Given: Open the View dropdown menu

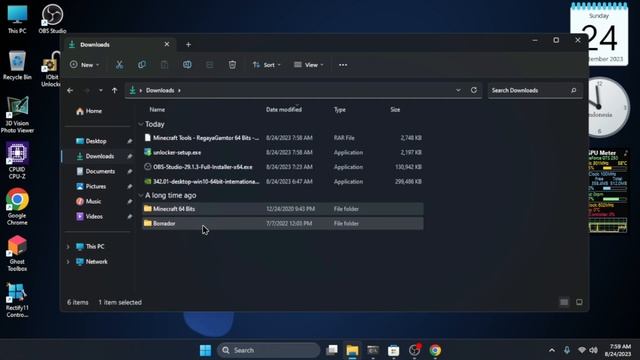Looking at the screenshot, I should click(309, 64).
